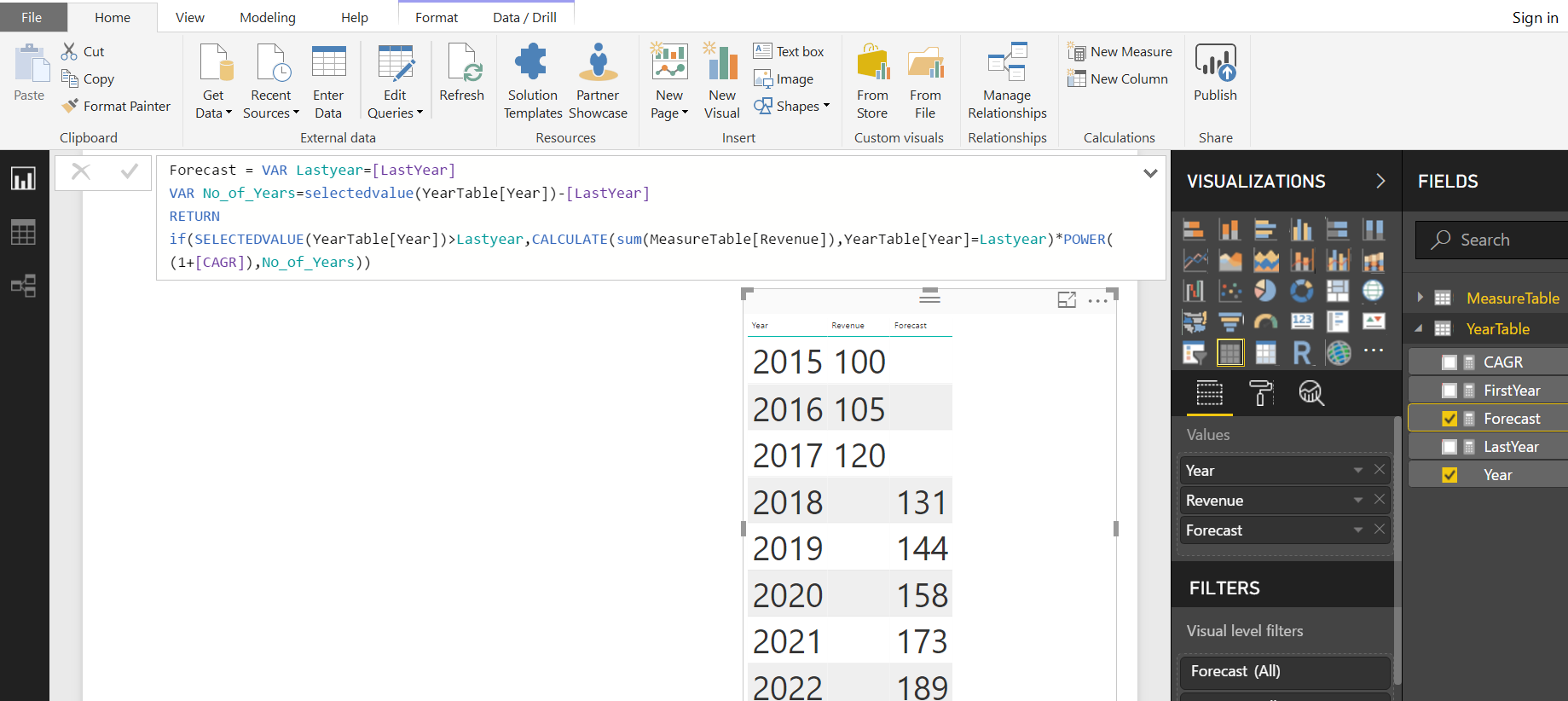Click the Sign in link
Image resolution: width=1568 pixels, height=701 pixels.
(x=1535, y=18)
